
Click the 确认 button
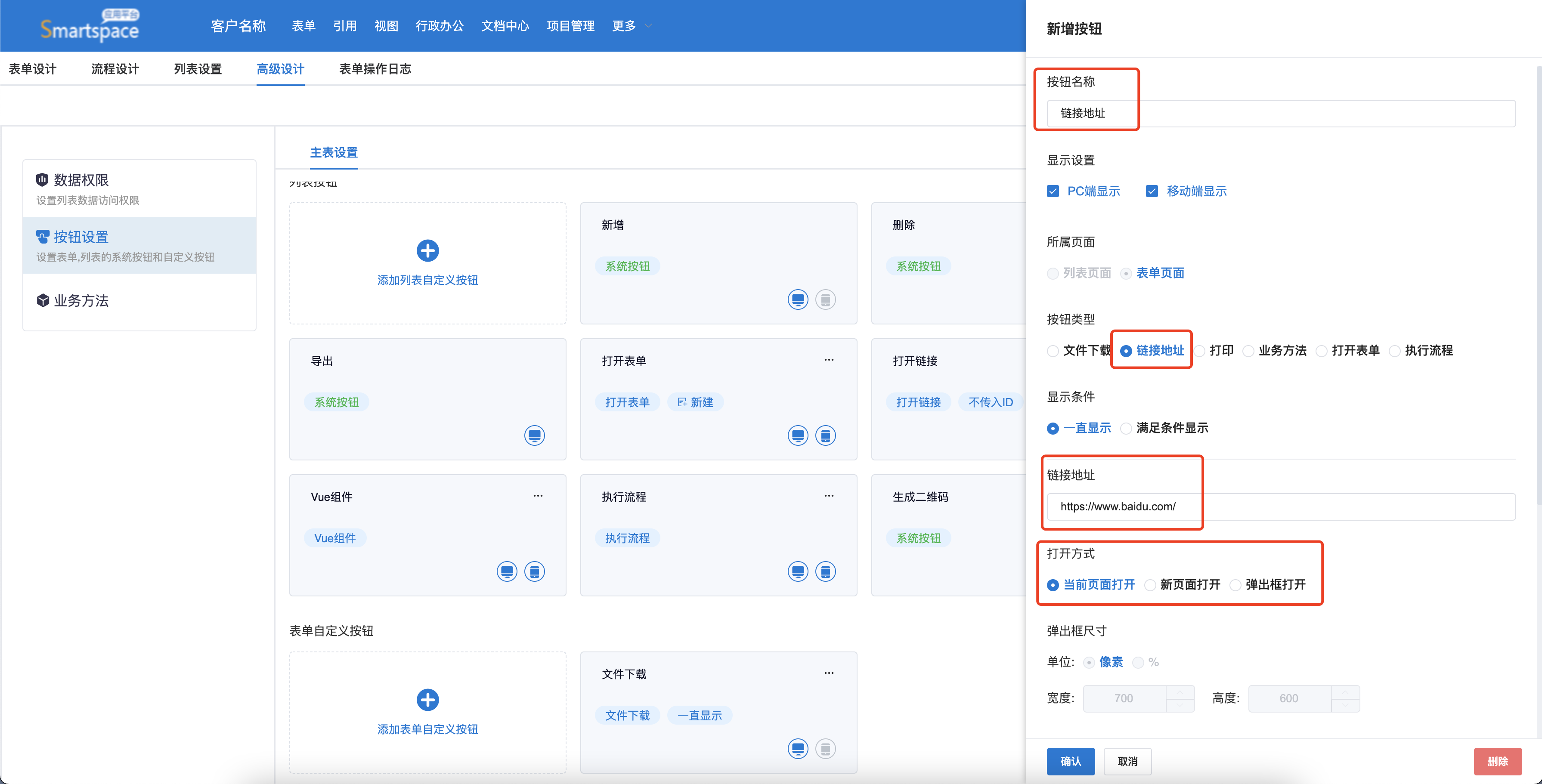[1070, 761]
